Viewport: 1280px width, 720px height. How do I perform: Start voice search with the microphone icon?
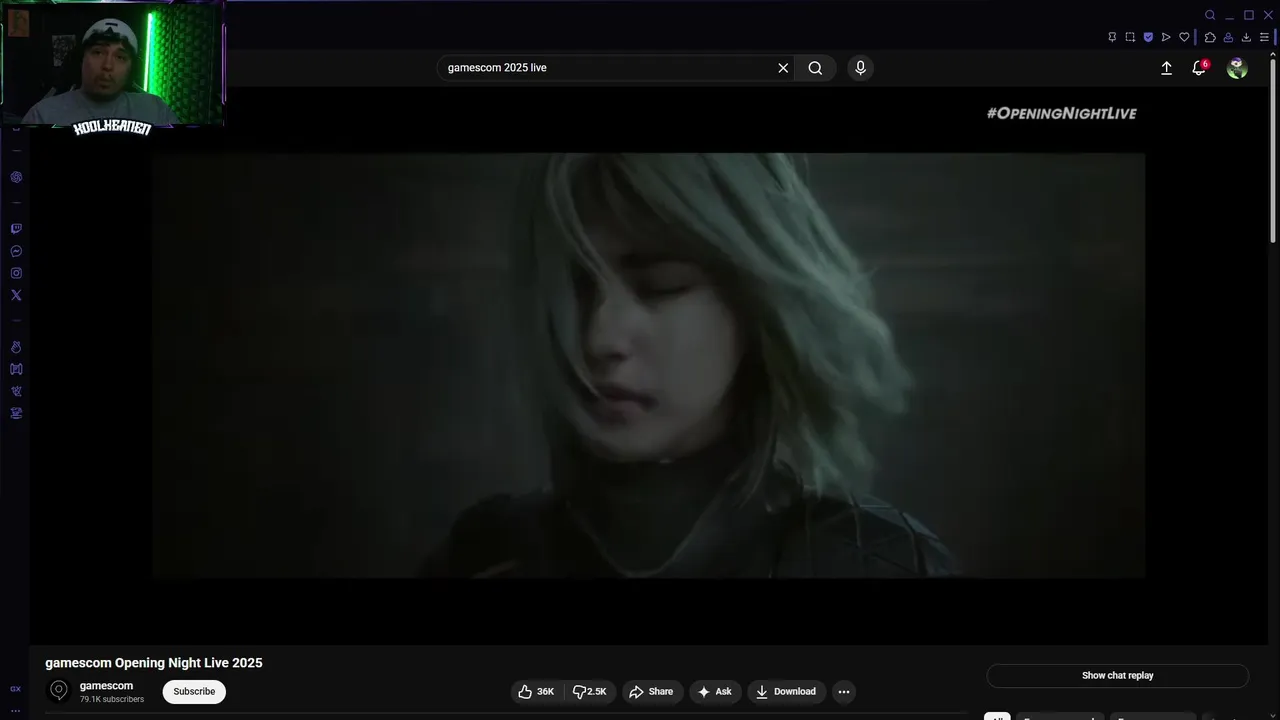click(860, 68)
